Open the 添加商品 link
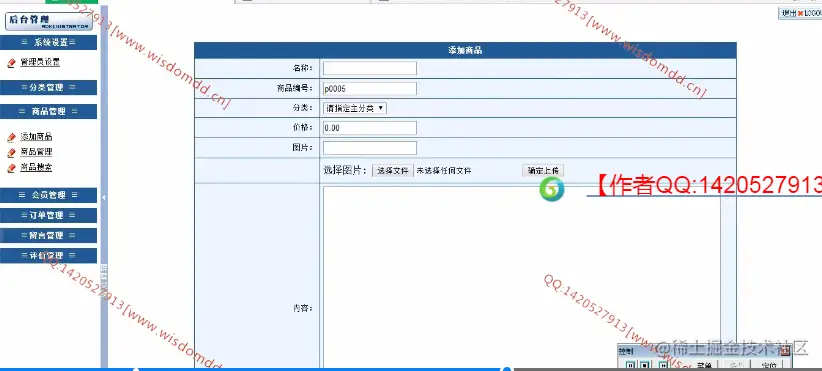Screen dimensions: 822x371 pyautogui.click(x=36, y=137)
